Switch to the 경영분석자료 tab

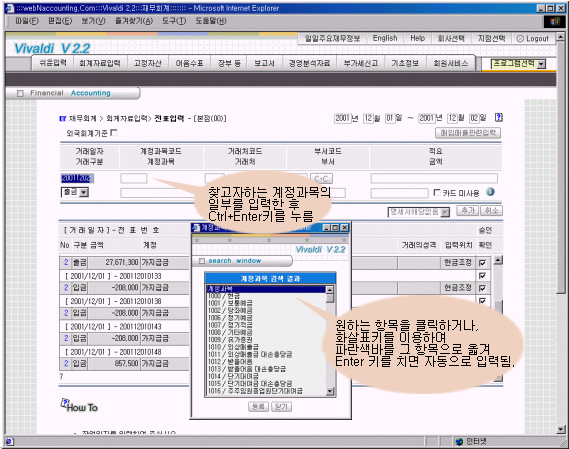point(309,63)
